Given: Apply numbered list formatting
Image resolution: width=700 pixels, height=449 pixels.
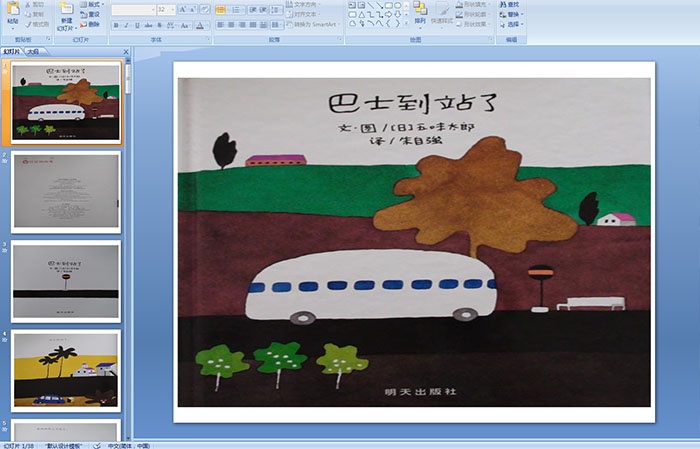Looking at the screenshot, I should coord(236,10).
